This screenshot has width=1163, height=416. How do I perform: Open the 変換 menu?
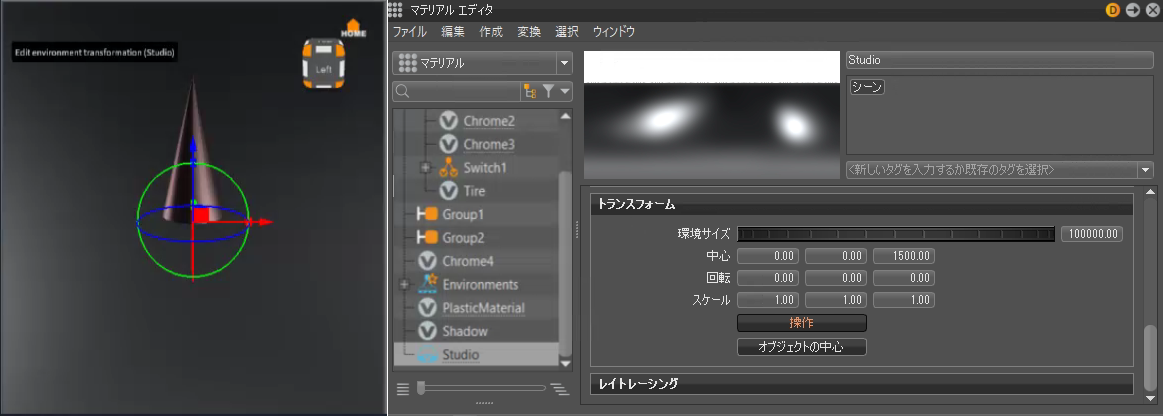[x=529, y=32]
